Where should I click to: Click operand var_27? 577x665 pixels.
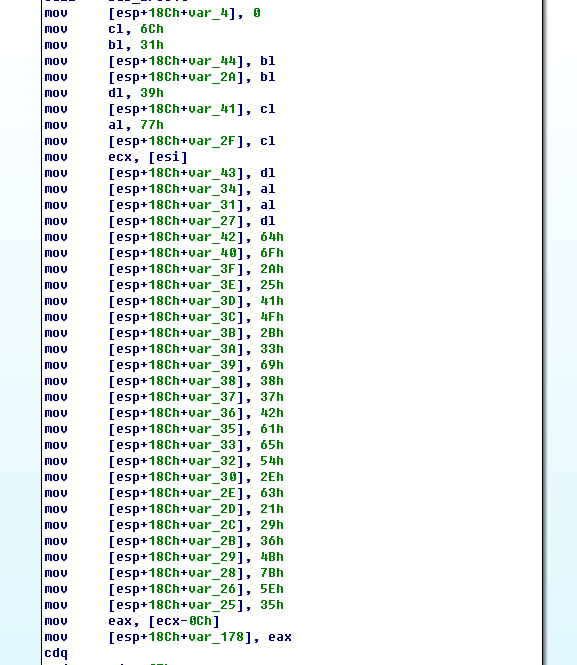[213, 221]
